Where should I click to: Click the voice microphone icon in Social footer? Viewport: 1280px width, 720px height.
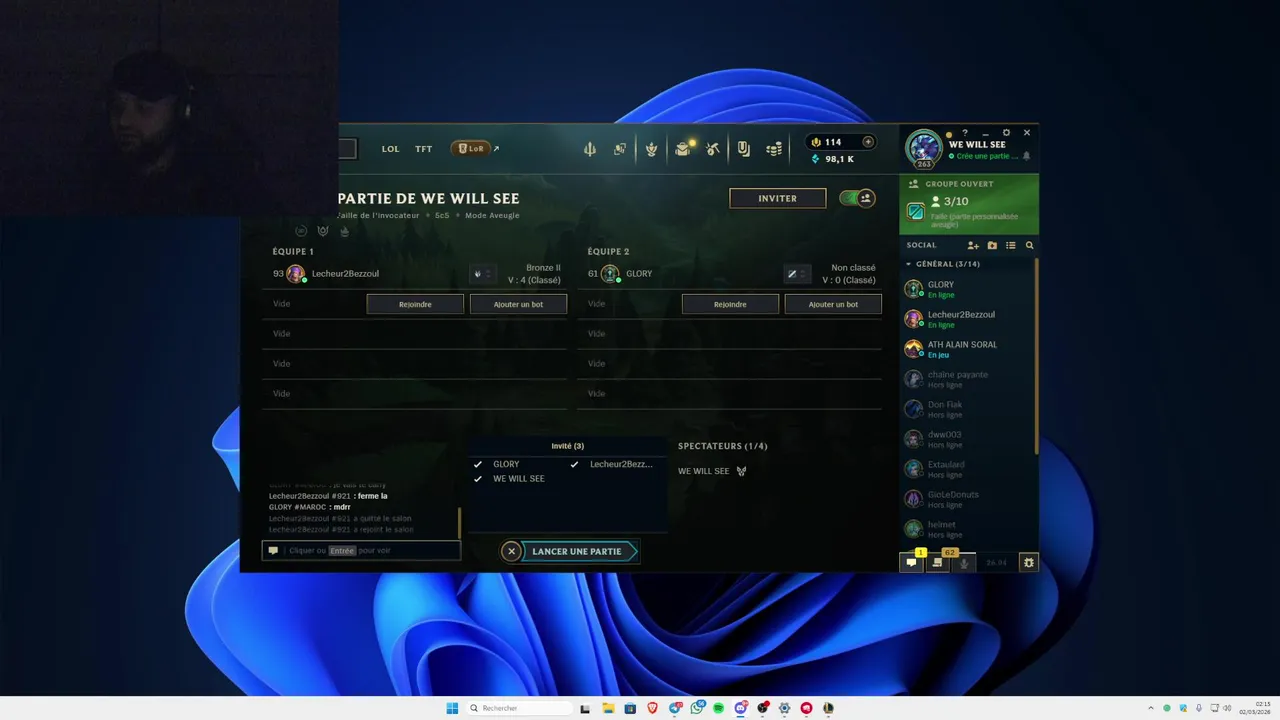pos(964,563)
